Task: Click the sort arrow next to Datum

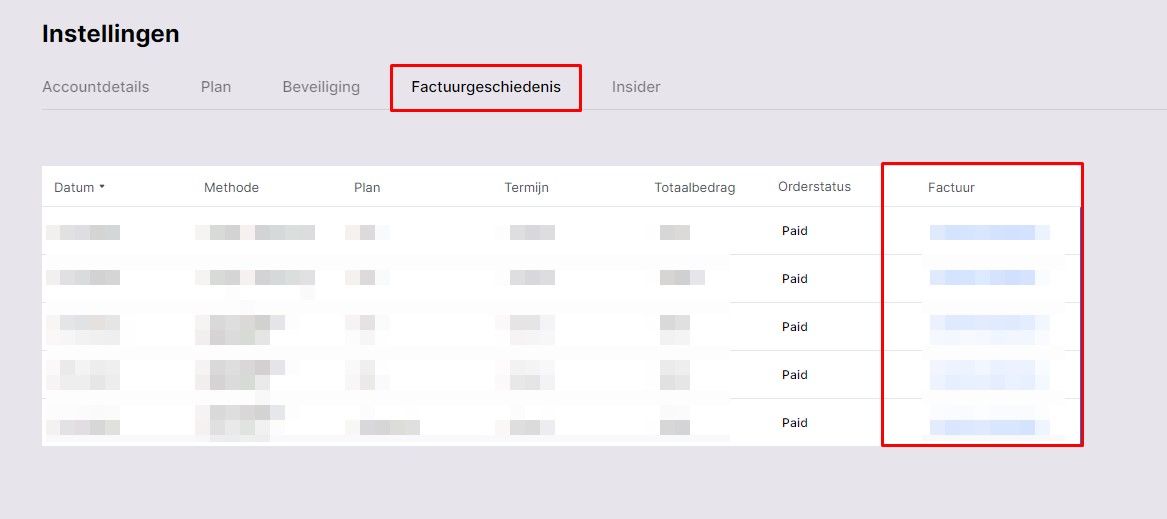Action: click(x=102, y=187)
